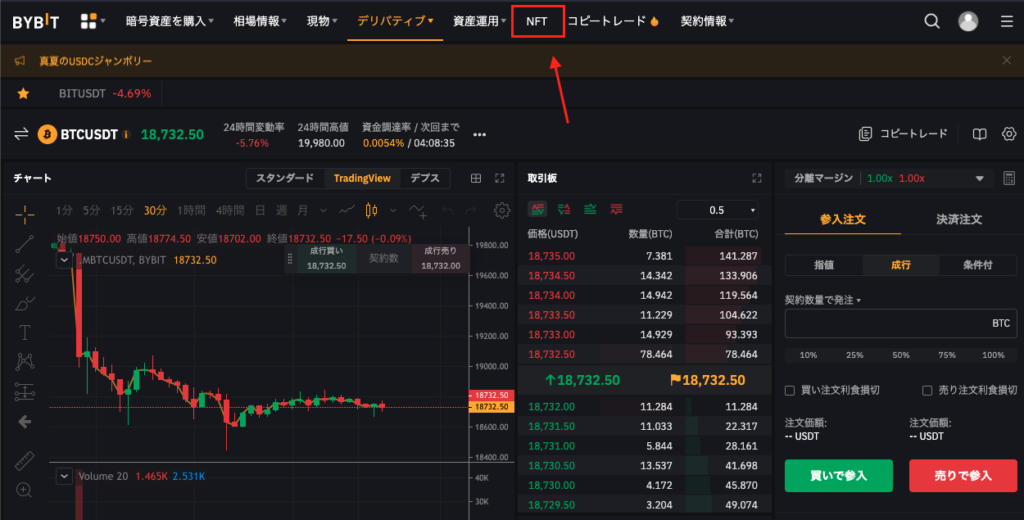1024x520 pixels.
Task: Open the guide book icon
Action: click(980, 134)
